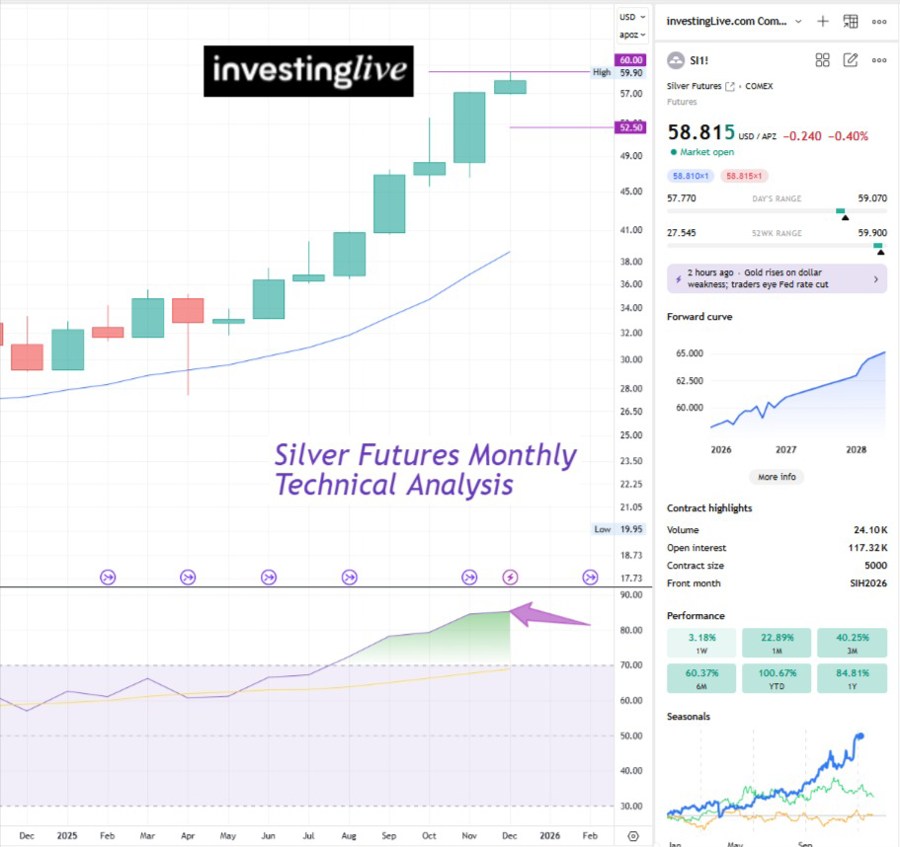This screenshot has height=847, width=900.
Task: Open chart settings via the bottom-right gear icon
Action: pyautogui.click(x=632, y=835)
